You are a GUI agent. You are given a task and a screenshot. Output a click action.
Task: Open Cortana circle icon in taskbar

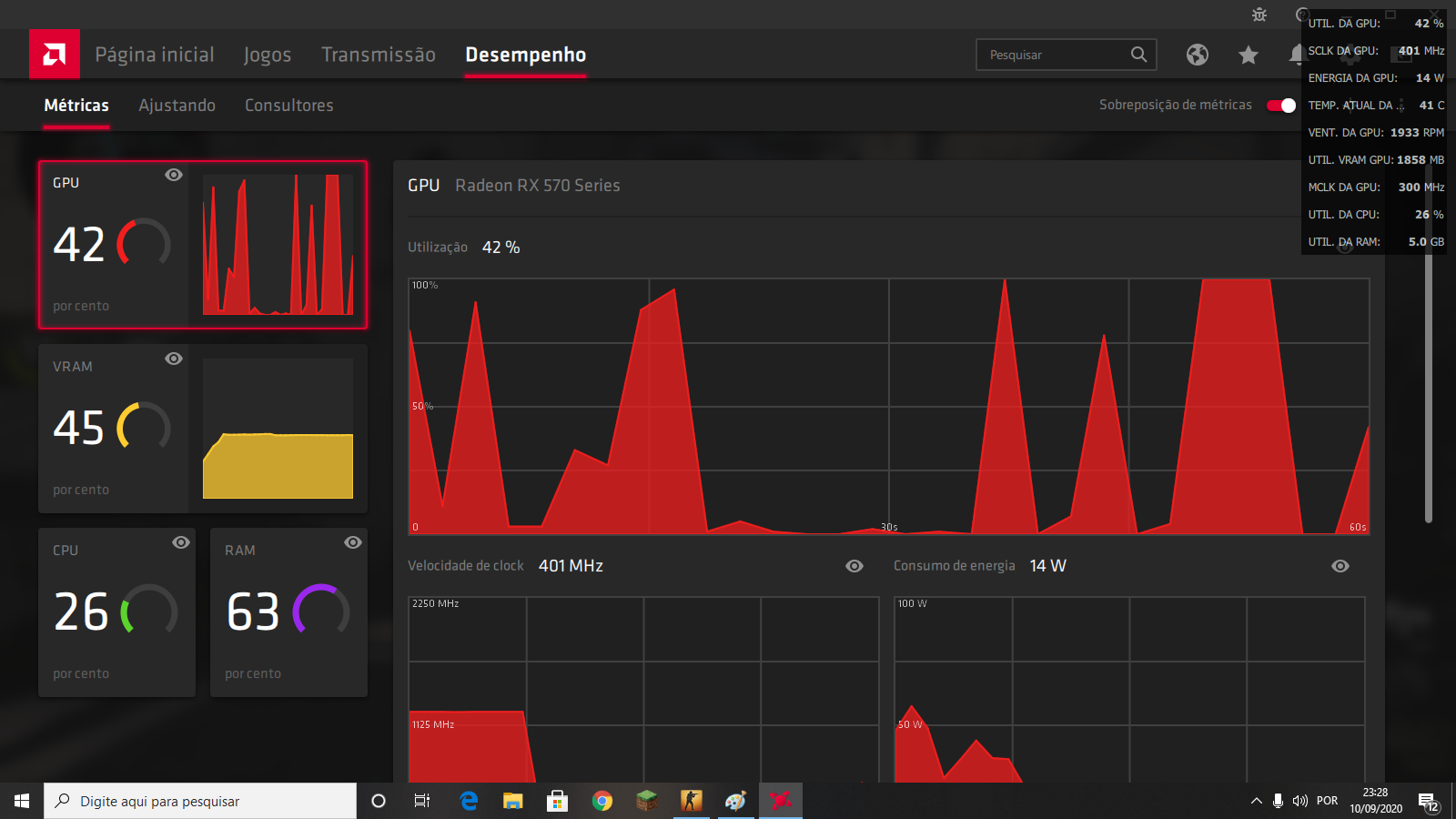click(379, 801)
